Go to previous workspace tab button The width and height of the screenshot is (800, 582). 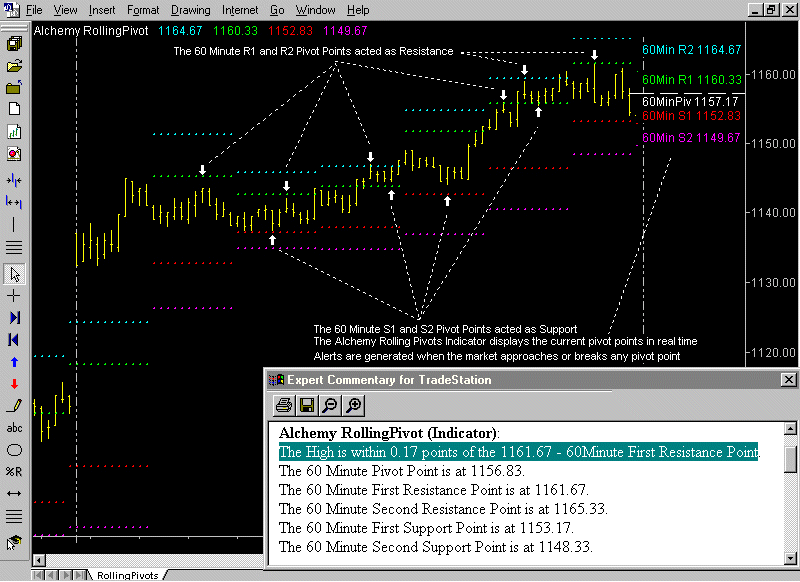pyautogui.click(x=51, y=575)
